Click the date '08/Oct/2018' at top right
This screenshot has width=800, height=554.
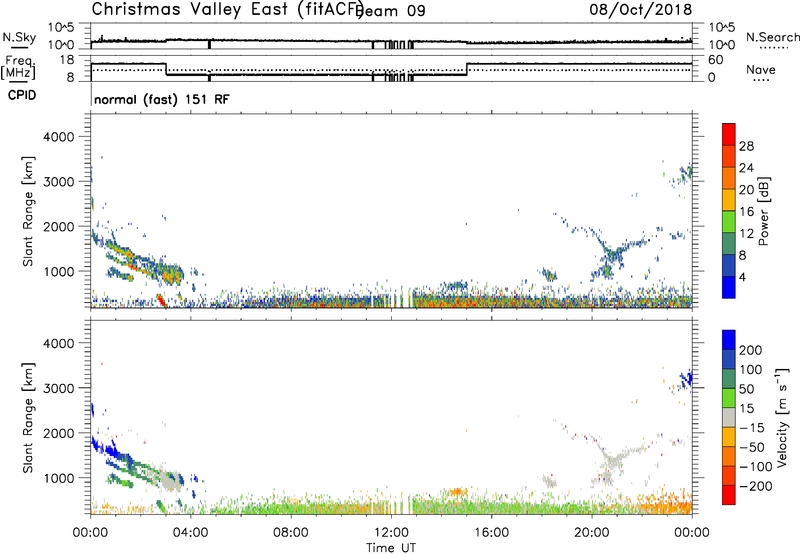tap(641, 9)
